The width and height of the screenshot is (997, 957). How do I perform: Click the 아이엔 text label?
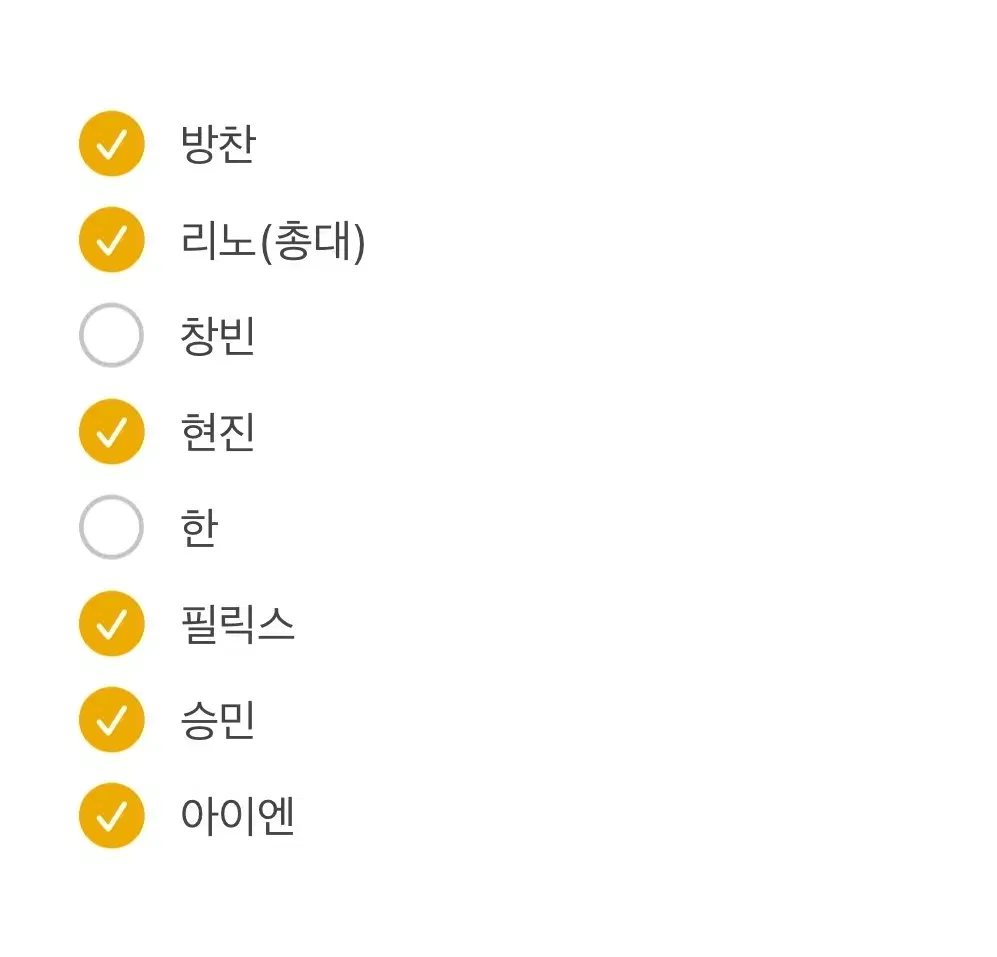pyautogui.click(x=238, y=816)
